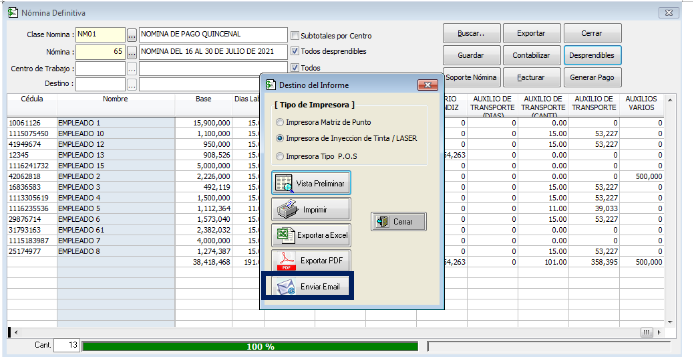Image resolution: width=693 pixels, height=364 pixels.
Task: Select row EMPLEADO 12
Action: 81,144
